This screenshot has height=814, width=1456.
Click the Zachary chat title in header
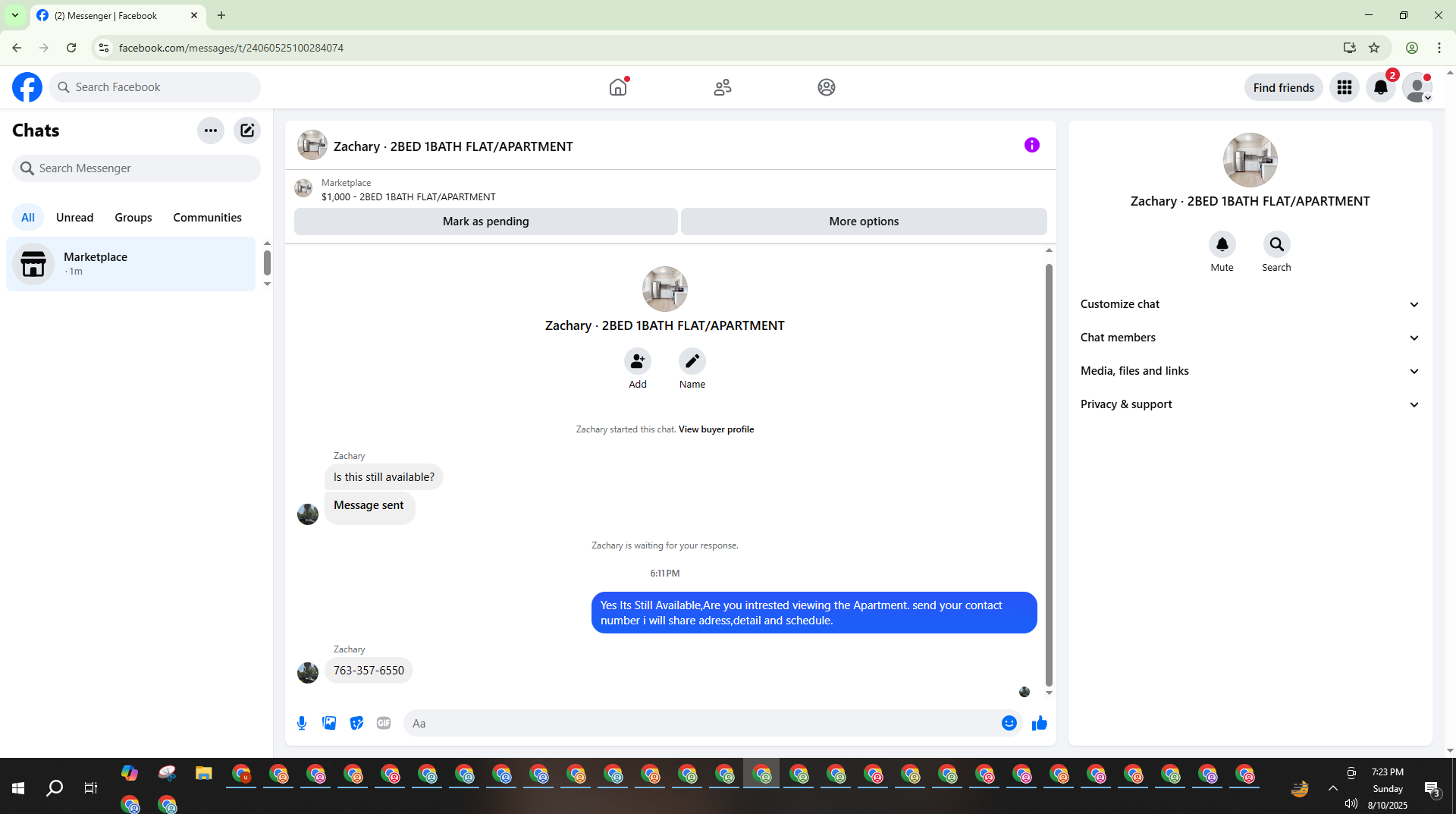click(x=453, y=146)
